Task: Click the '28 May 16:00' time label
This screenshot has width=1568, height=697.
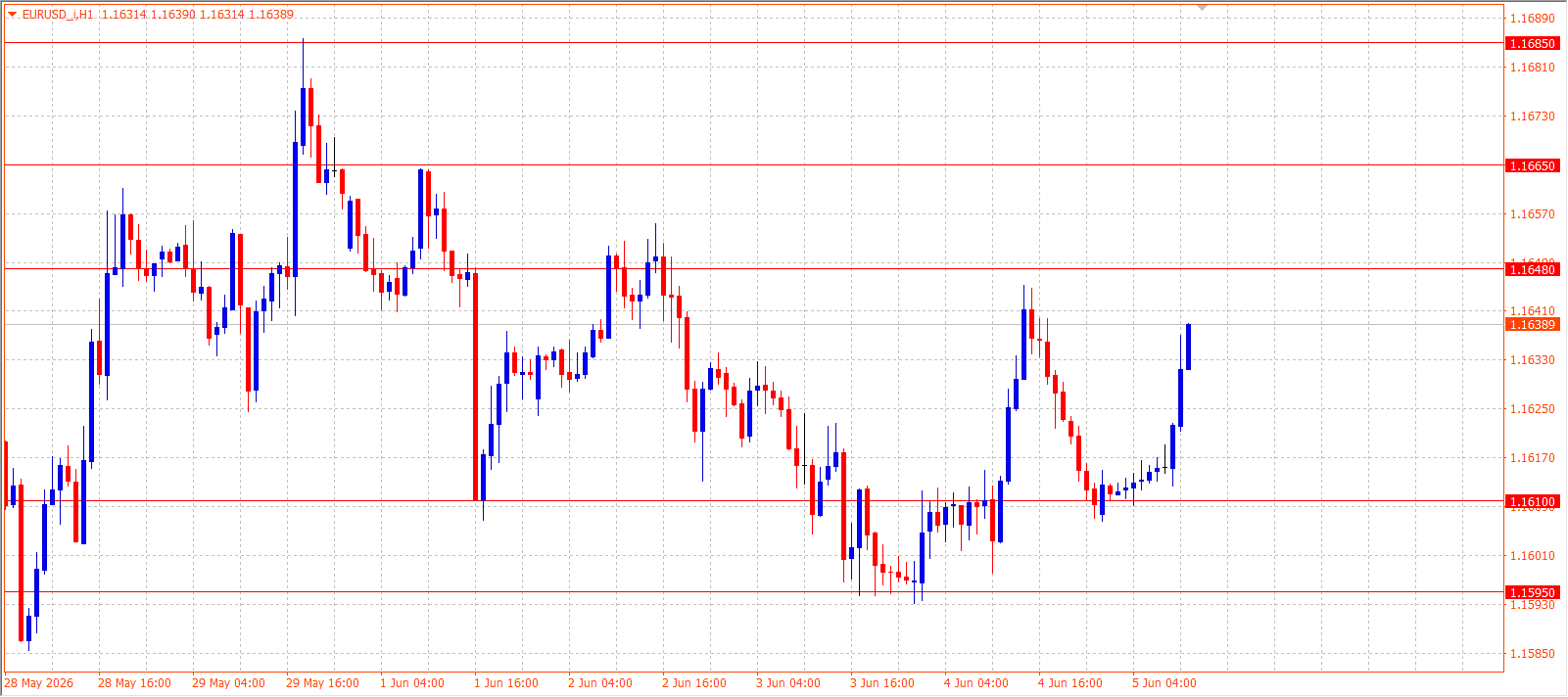Action: 134,683
